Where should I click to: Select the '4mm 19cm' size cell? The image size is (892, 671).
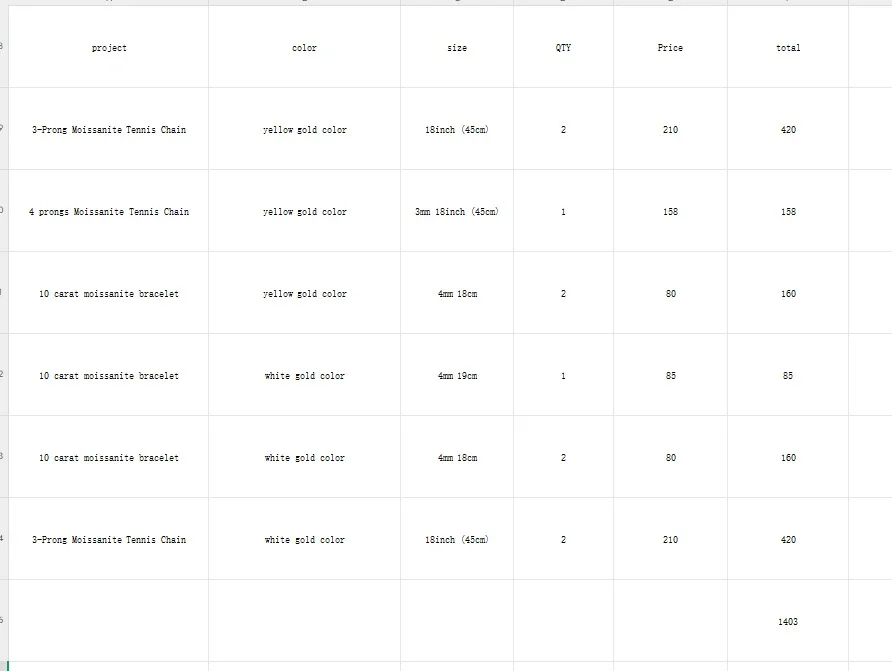tap(457, 376)
